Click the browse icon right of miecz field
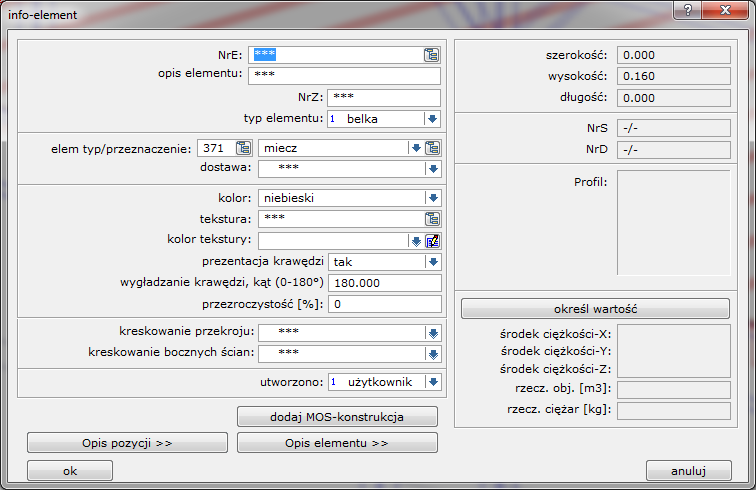 (x=432, y=148)
